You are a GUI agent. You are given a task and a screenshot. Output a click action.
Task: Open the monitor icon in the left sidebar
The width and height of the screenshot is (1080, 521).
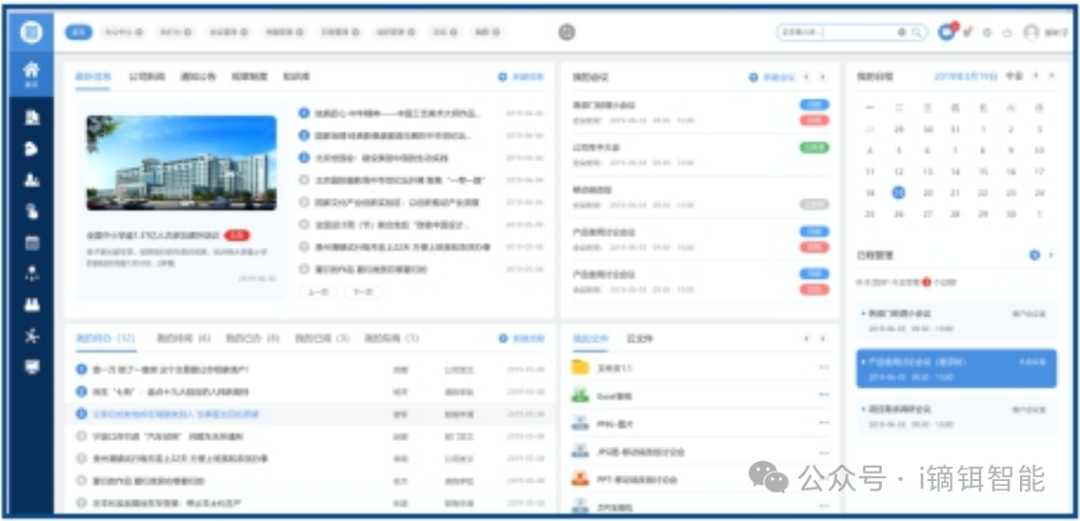point(32,367)
